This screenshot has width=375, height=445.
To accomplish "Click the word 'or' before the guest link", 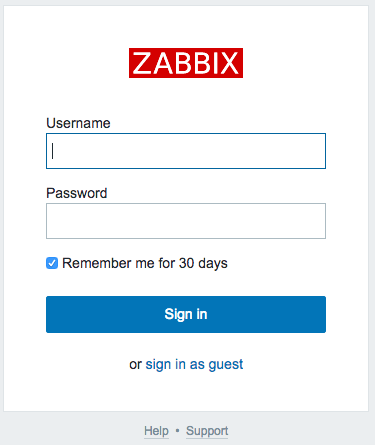I will pos(135,365).
